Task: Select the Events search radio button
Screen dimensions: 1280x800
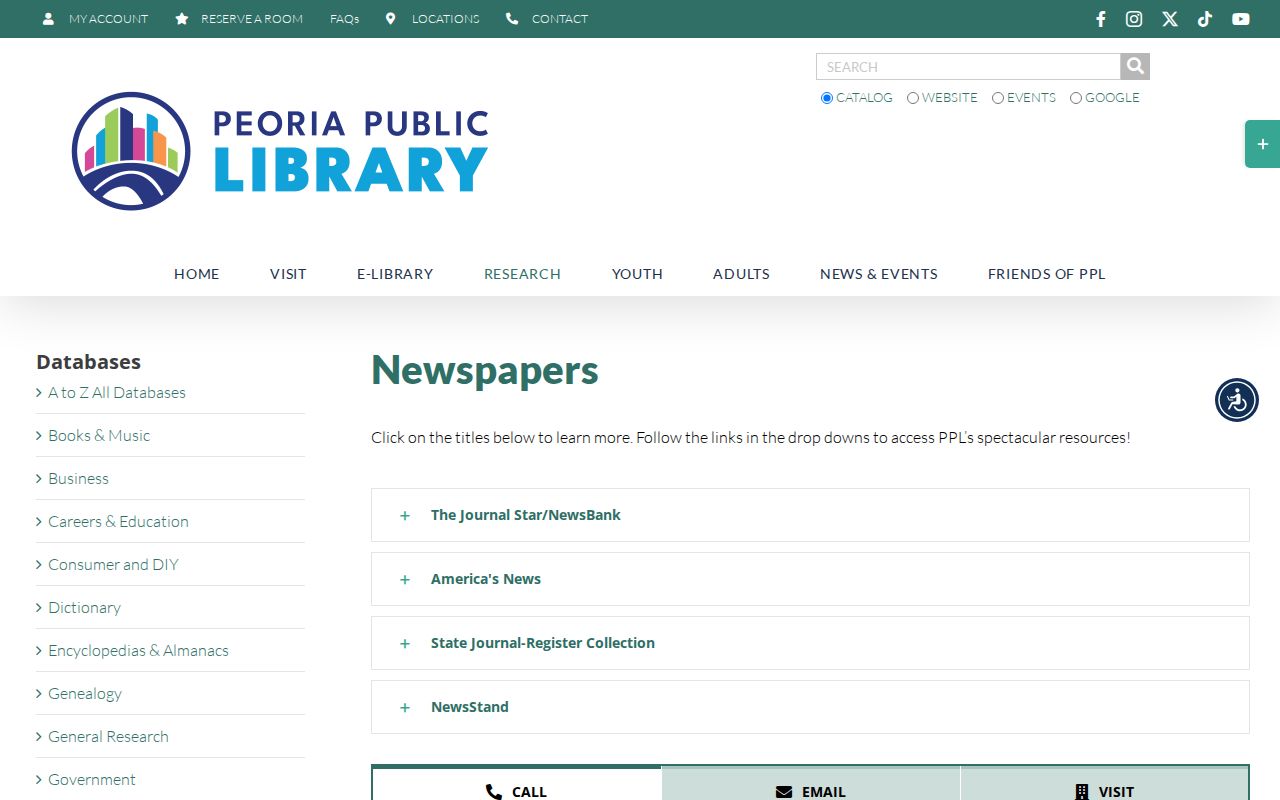Action: [x=998, y=98]
